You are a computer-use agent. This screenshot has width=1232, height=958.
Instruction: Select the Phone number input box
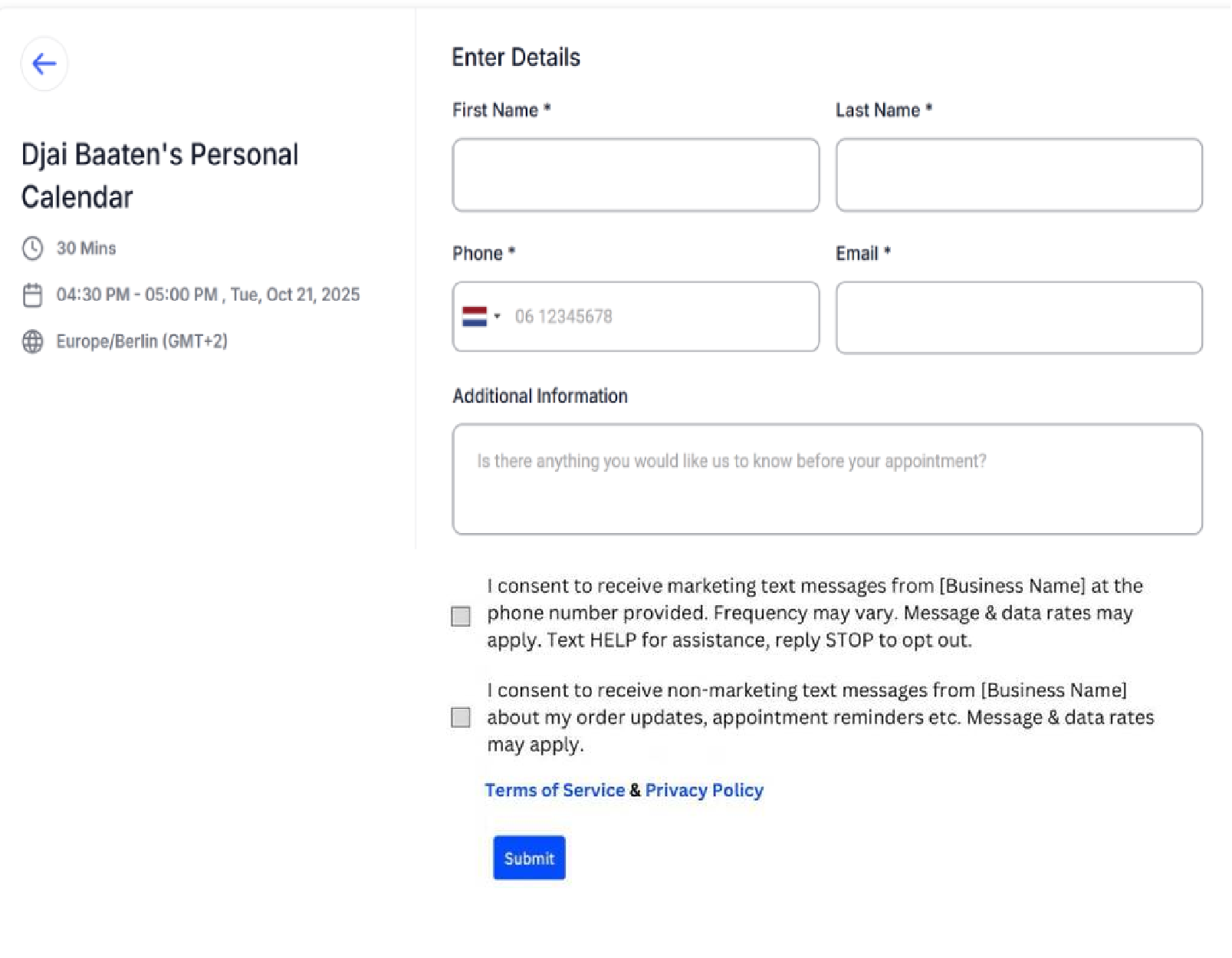pos(659,317)
